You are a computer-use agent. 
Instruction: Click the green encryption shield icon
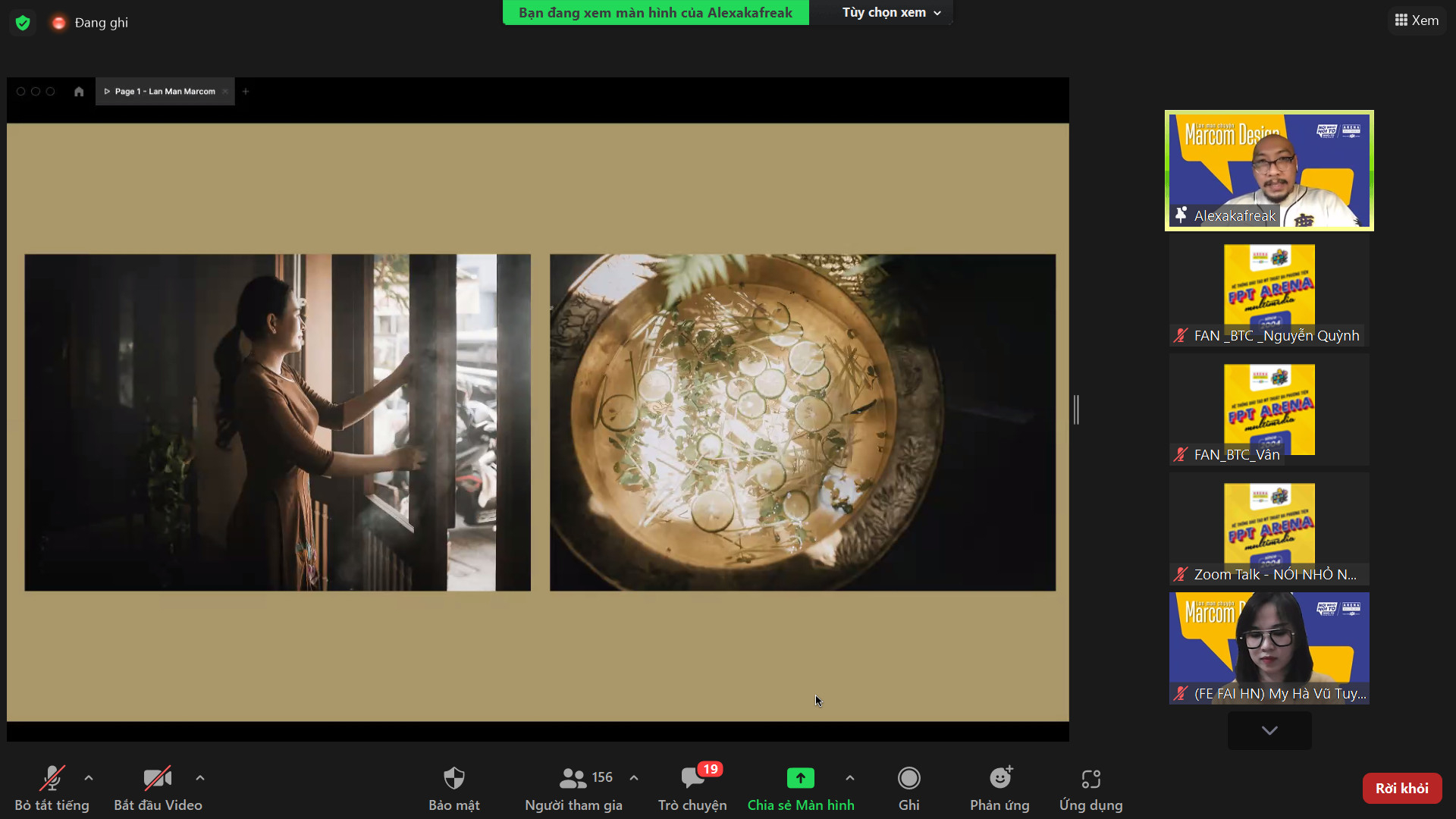click(23, 23)
